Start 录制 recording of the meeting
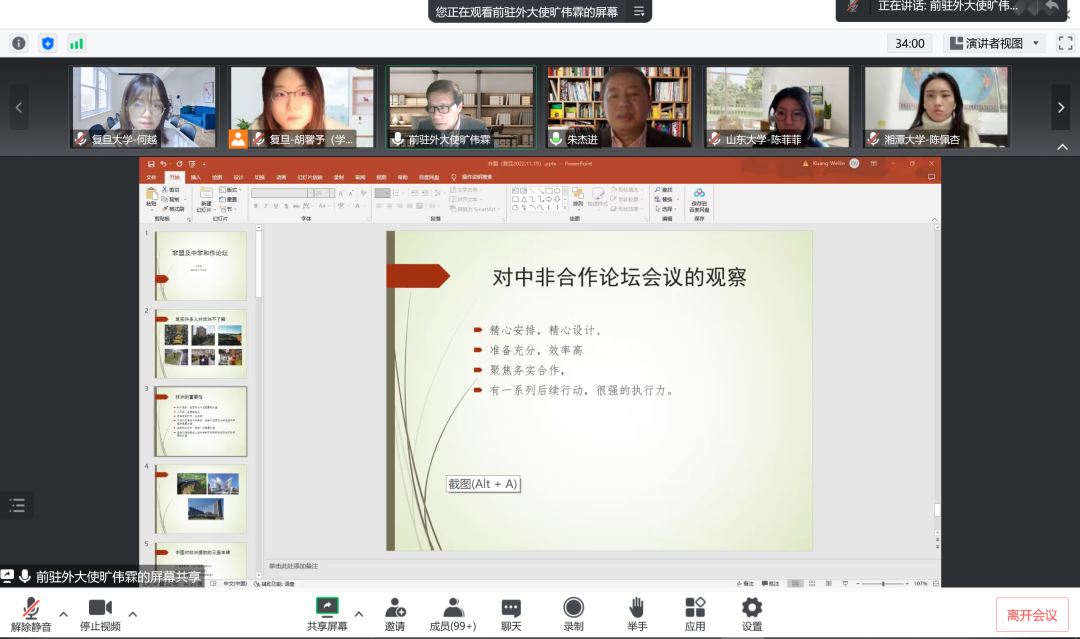This screenshot has height=639, width=1080. pos(573,608)
